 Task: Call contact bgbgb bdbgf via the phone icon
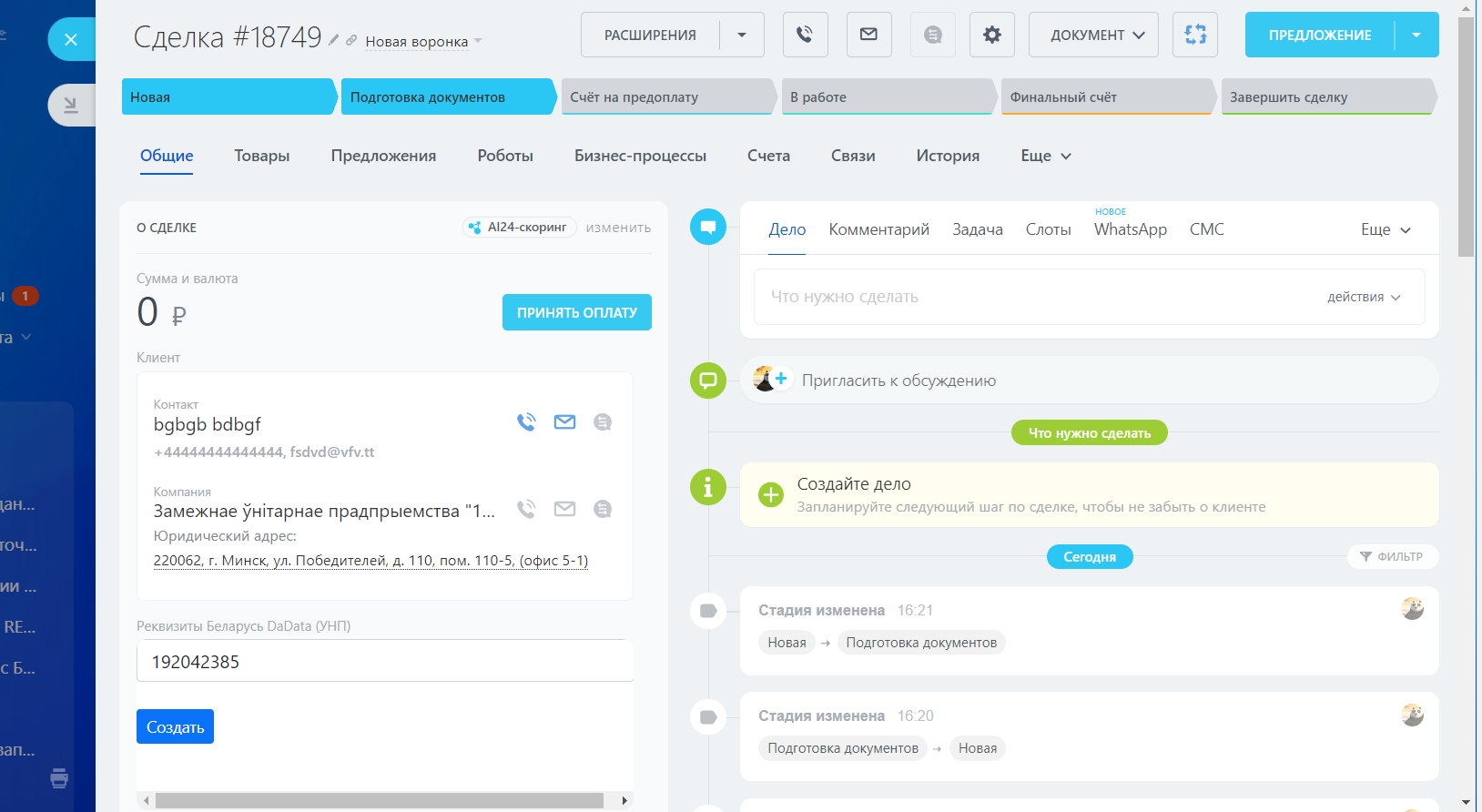point(526,422)
